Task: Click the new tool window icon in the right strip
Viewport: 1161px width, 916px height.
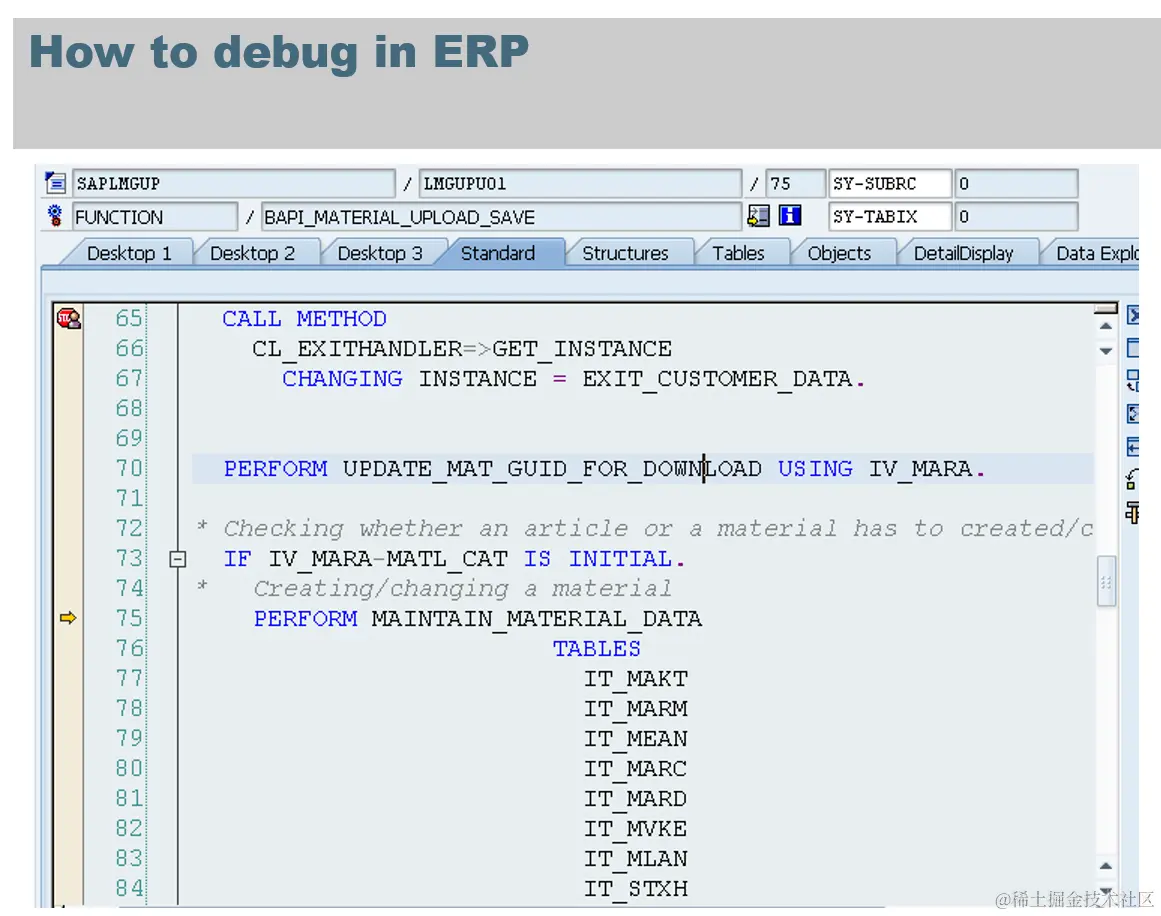Action: point(1133,348)
